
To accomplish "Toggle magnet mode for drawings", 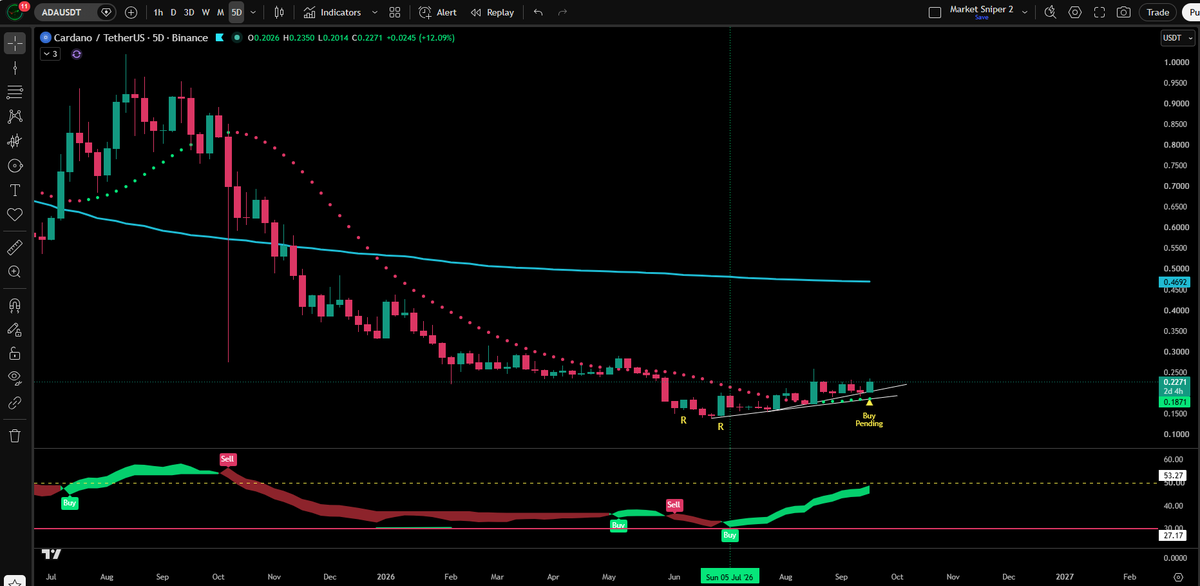I will tap(15, 304).
